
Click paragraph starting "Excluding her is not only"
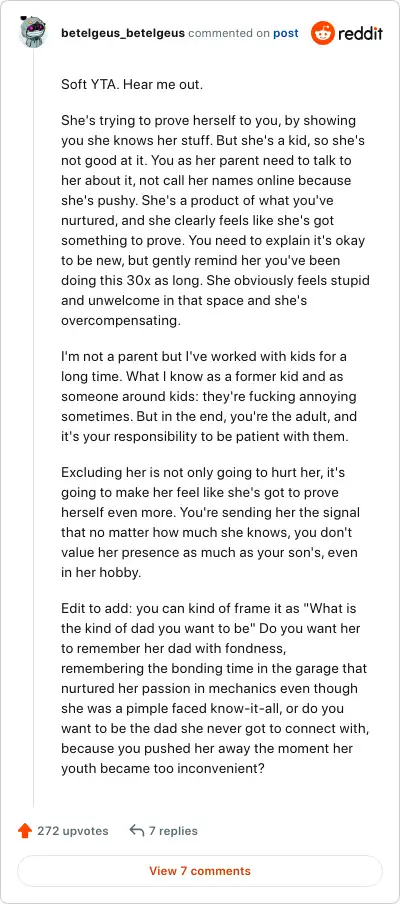pyautogui.click(x=209, y=513)
